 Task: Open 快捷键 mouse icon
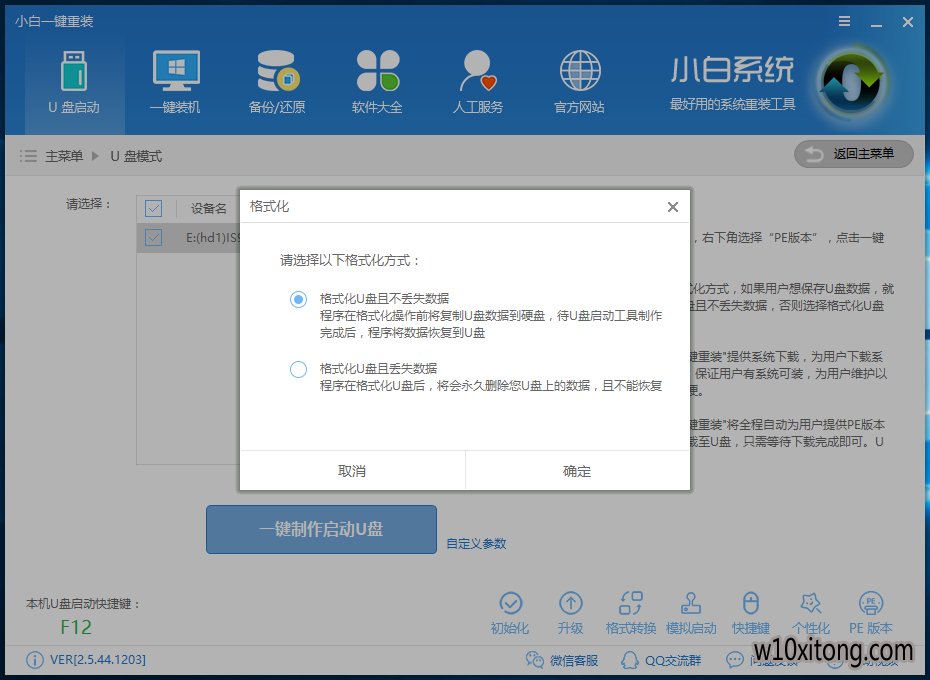750,603
